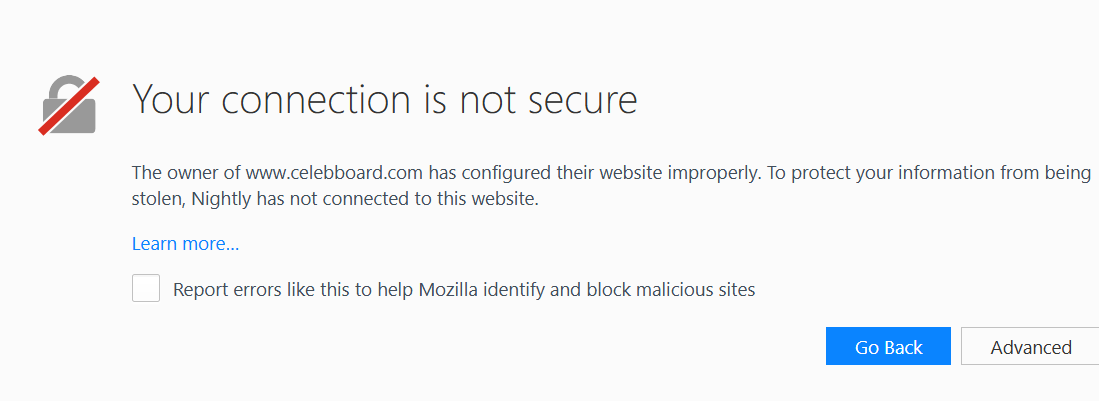Click the 'Your connection is not secure' heading

click(385, 100)
